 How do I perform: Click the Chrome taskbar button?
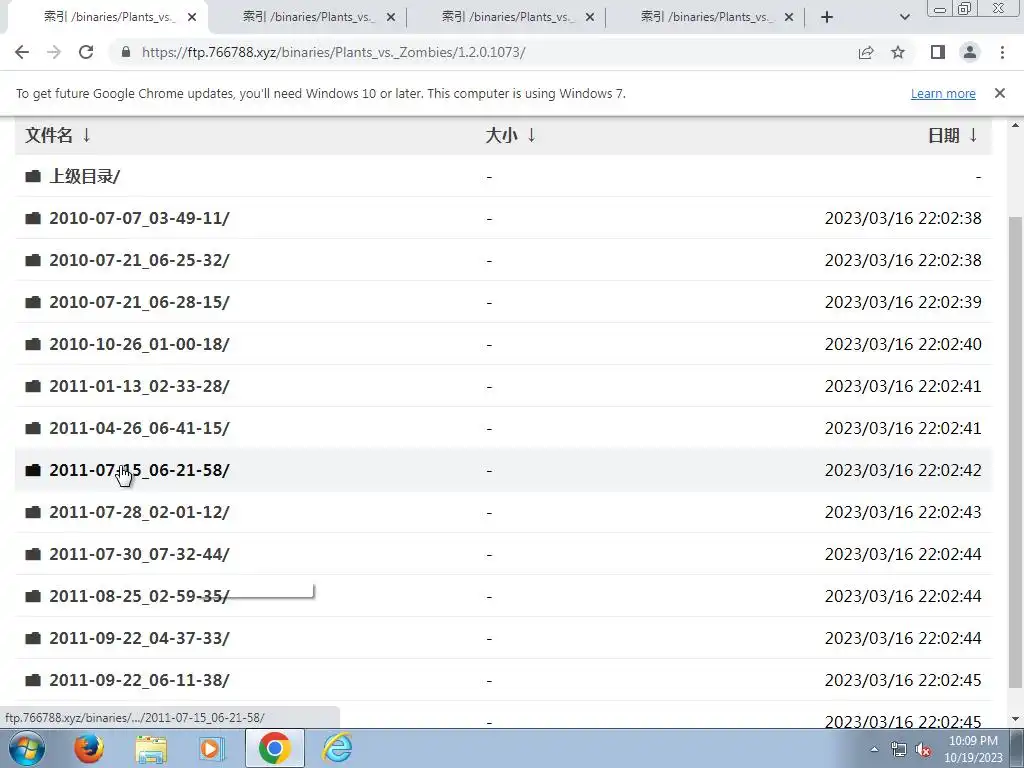[274, 748]
